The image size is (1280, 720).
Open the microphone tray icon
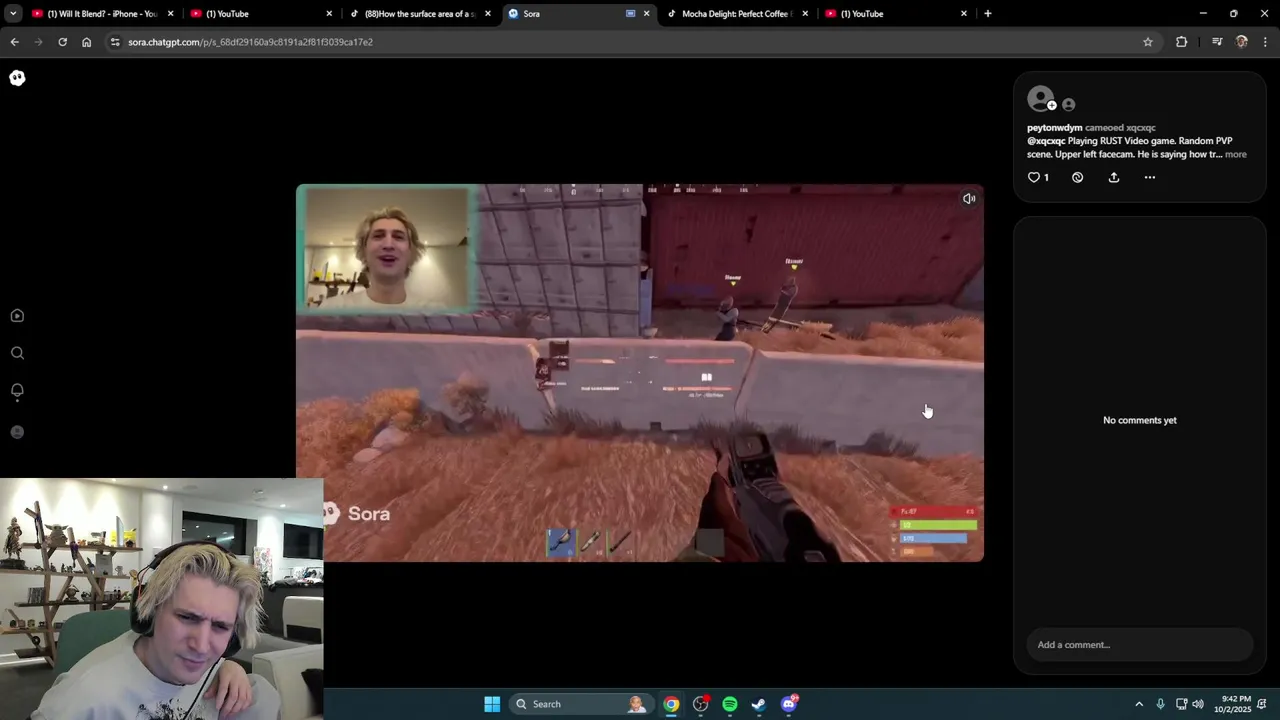coord(1160,704)
